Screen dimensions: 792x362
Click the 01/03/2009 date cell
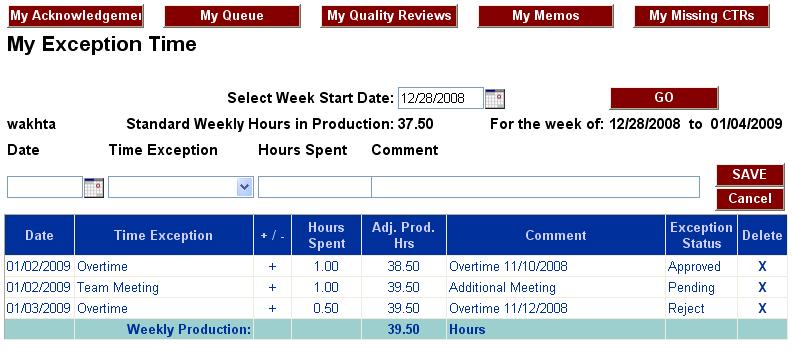click(38, 308)
